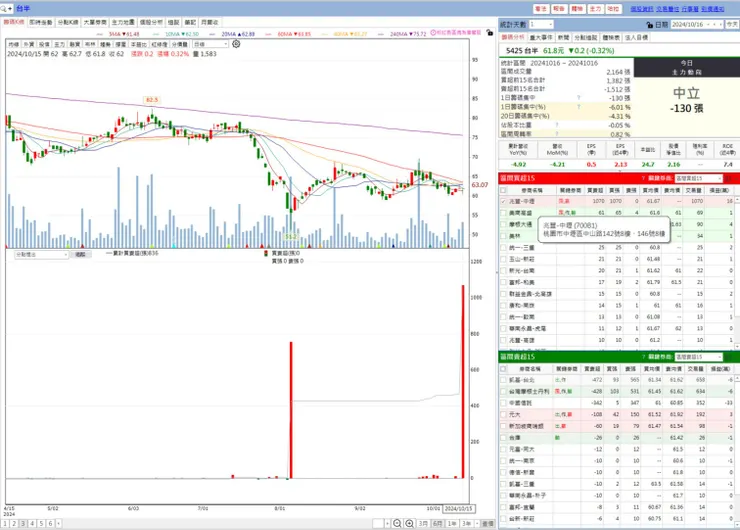Click the help icon in the 區間買超15 header
The width and height of the screenshot is (740, 530).
643,178
